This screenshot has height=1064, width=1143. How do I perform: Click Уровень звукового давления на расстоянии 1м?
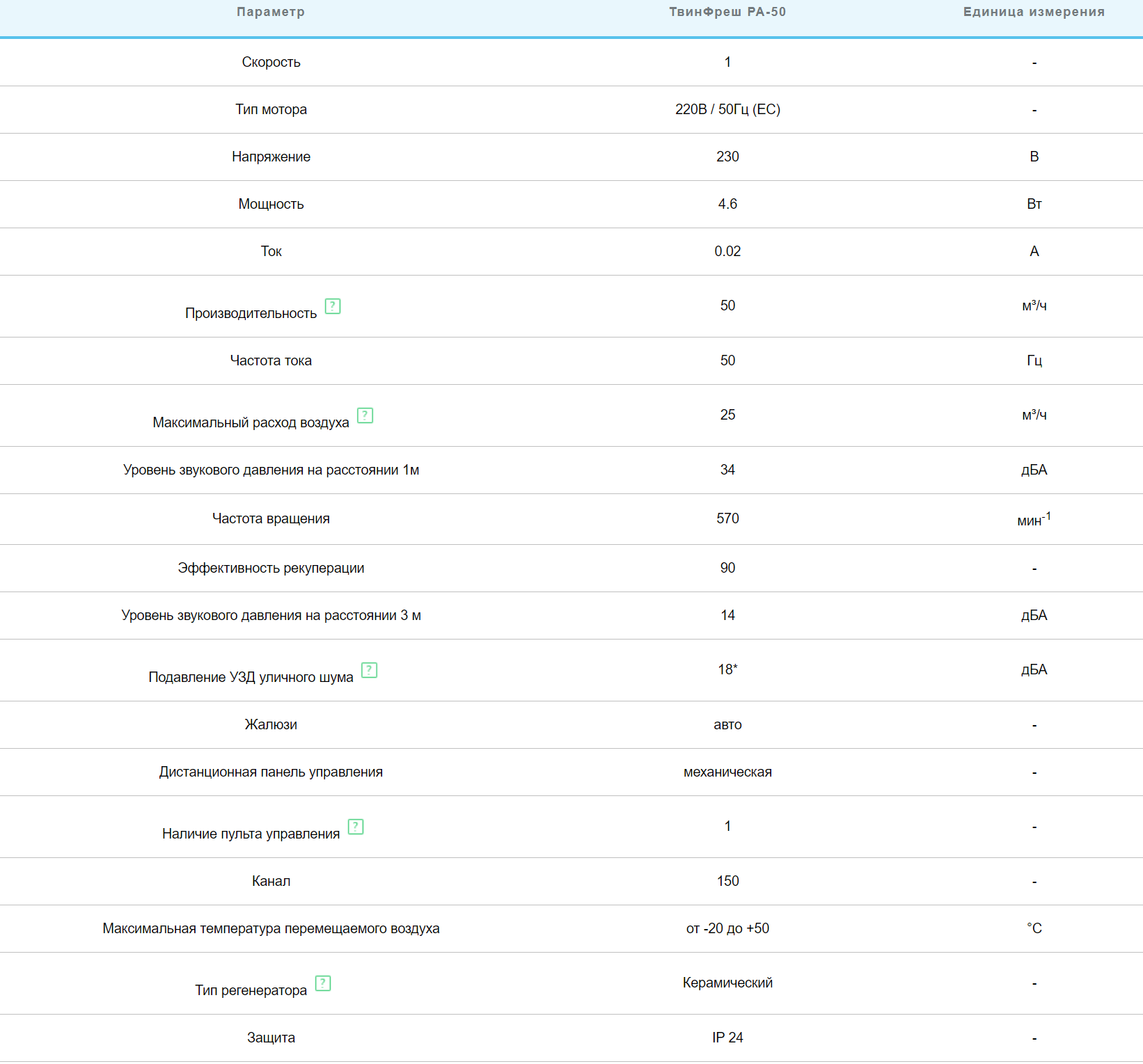pyautogui.click(x=271, y=470)
